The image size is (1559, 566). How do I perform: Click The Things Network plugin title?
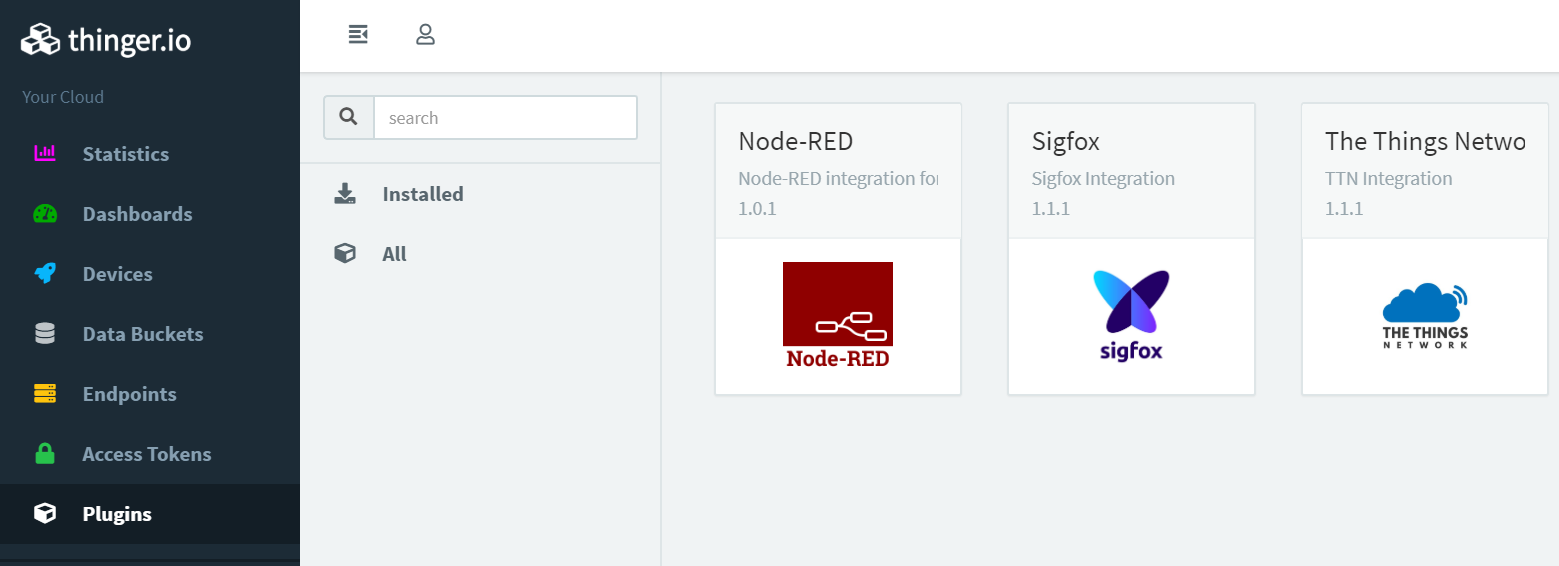pyautogui.click(x=1425, y=141)
